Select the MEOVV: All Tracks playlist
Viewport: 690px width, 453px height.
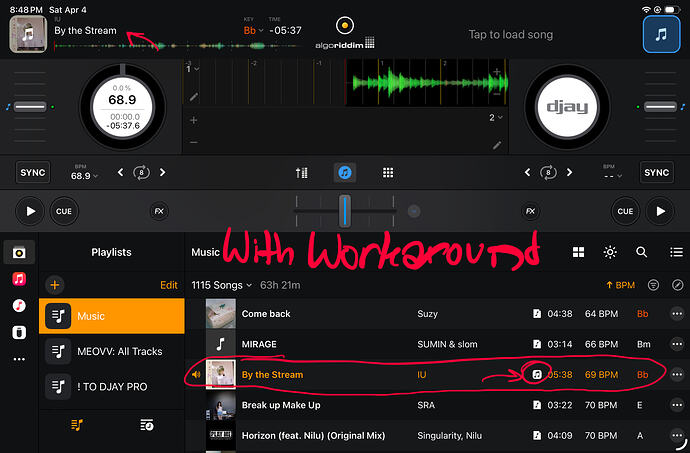coord(112,351)
